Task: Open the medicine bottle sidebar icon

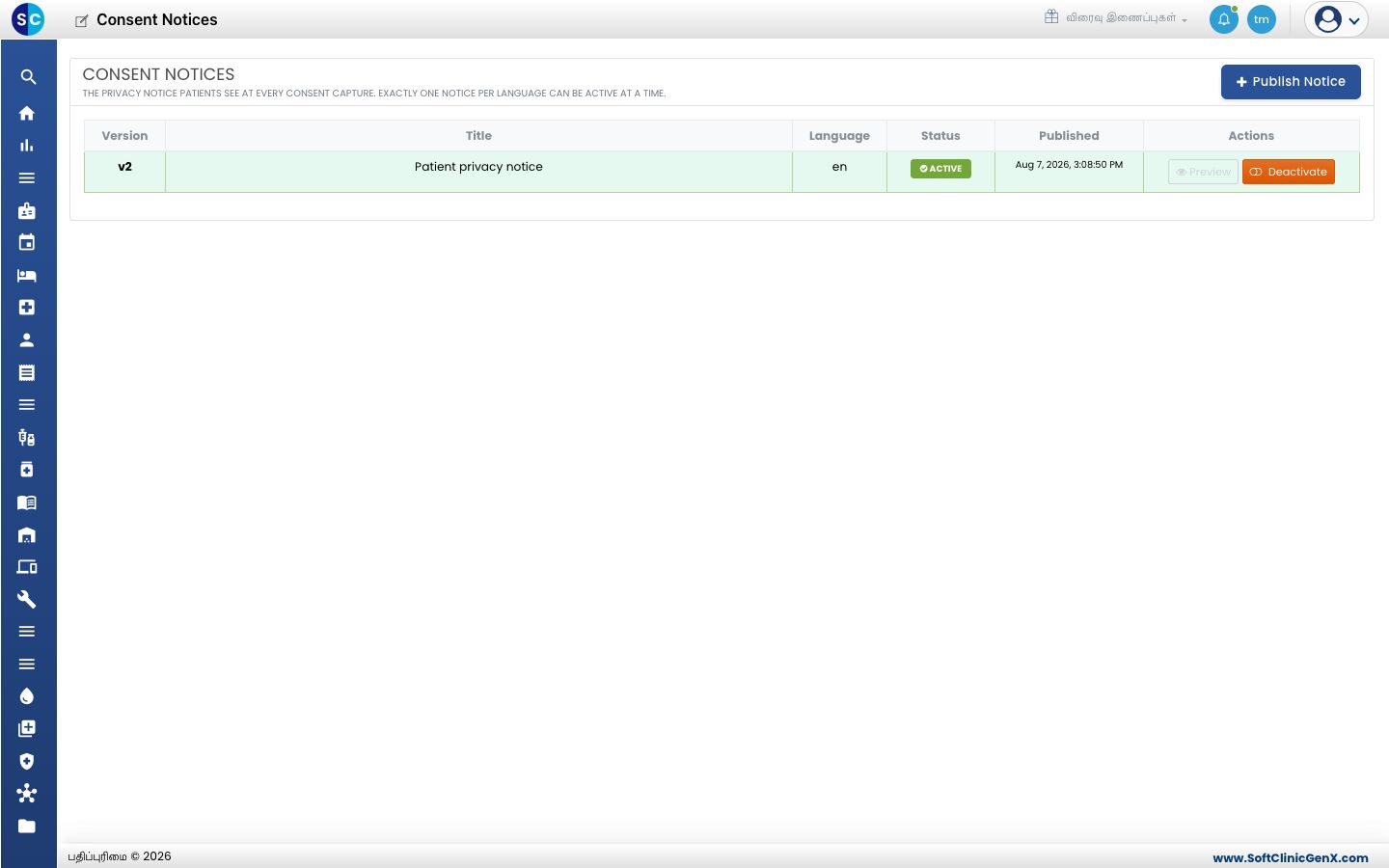Action: (x=27, y=470)
